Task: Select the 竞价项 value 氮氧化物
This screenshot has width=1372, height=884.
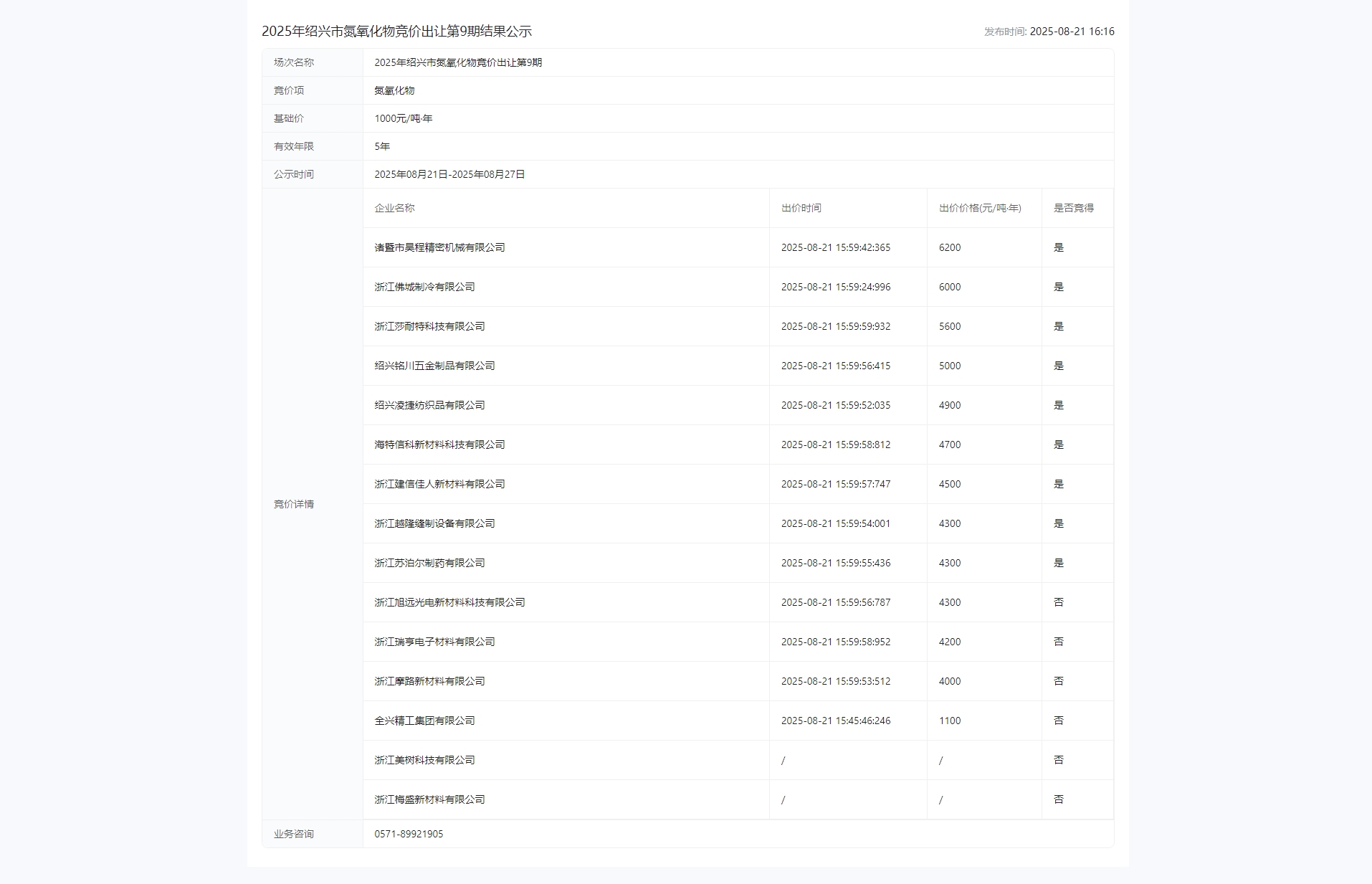Action: pos(396,90)
